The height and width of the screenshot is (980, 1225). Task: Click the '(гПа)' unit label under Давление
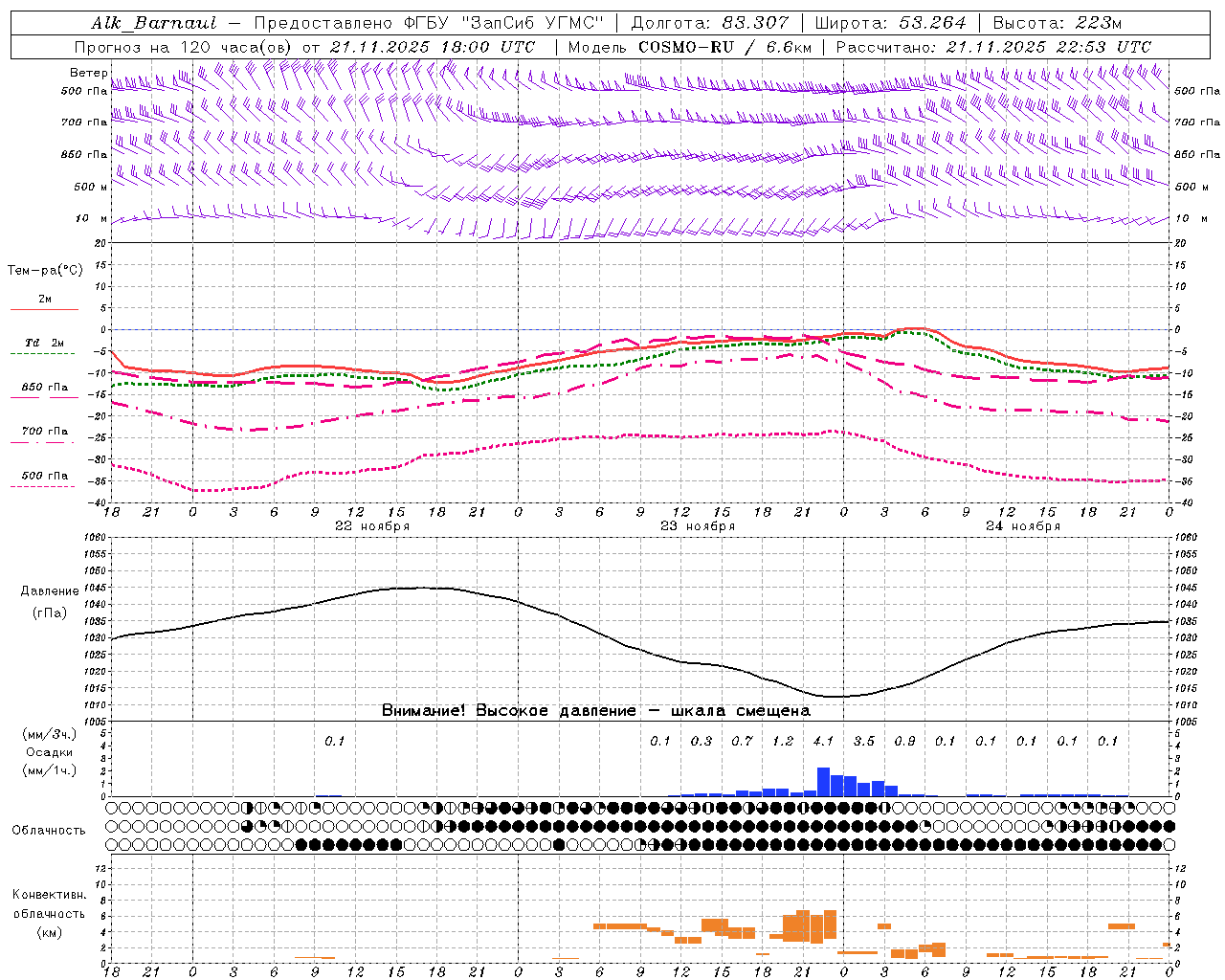(50, 613)
